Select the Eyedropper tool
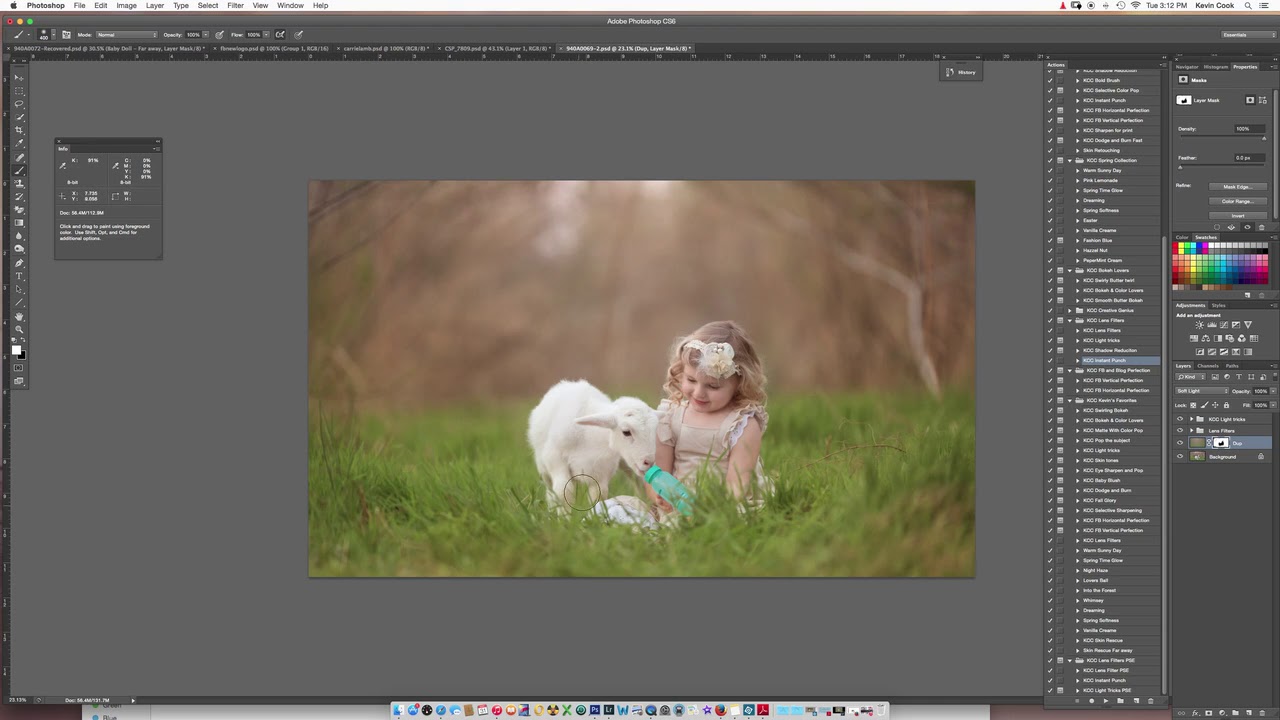 coord(18,144)
